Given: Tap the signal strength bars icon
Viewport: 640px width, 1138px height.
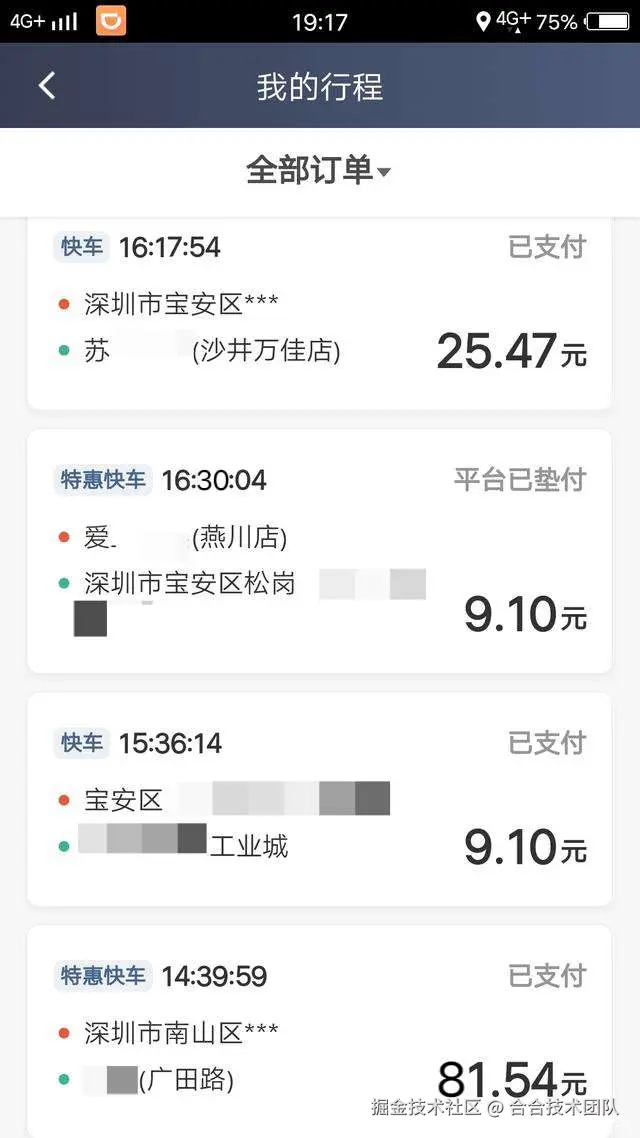Looking at the screenshot, I should [x=64, y=21].
